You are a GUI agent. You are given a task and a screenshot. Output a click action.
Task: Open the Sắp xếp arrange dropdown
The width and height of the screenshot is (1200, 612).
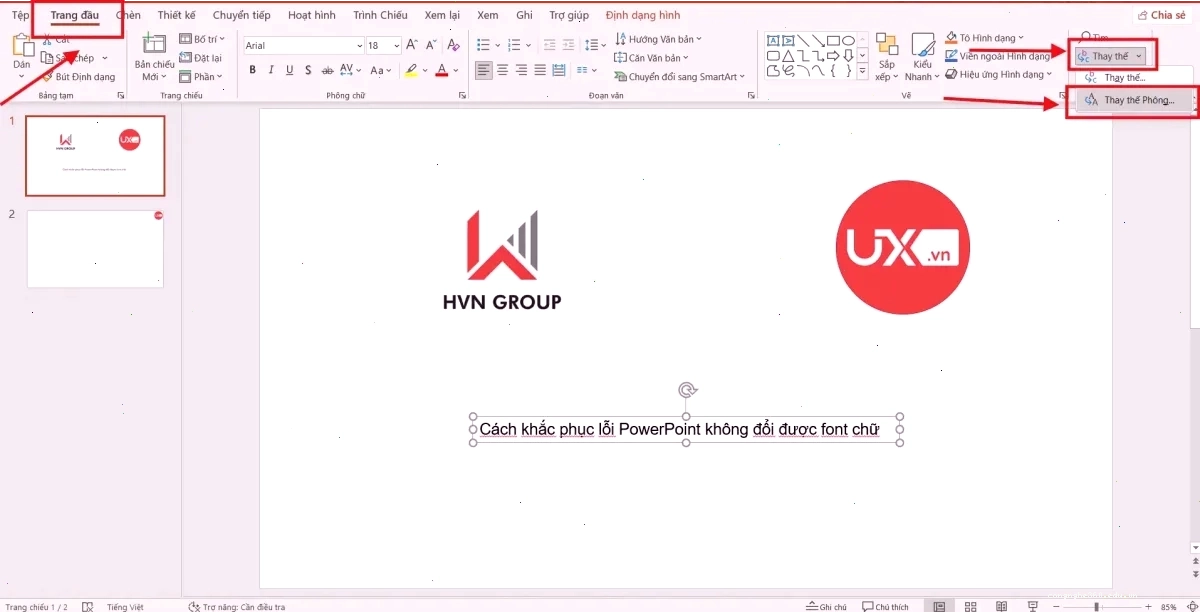point(886,58)
